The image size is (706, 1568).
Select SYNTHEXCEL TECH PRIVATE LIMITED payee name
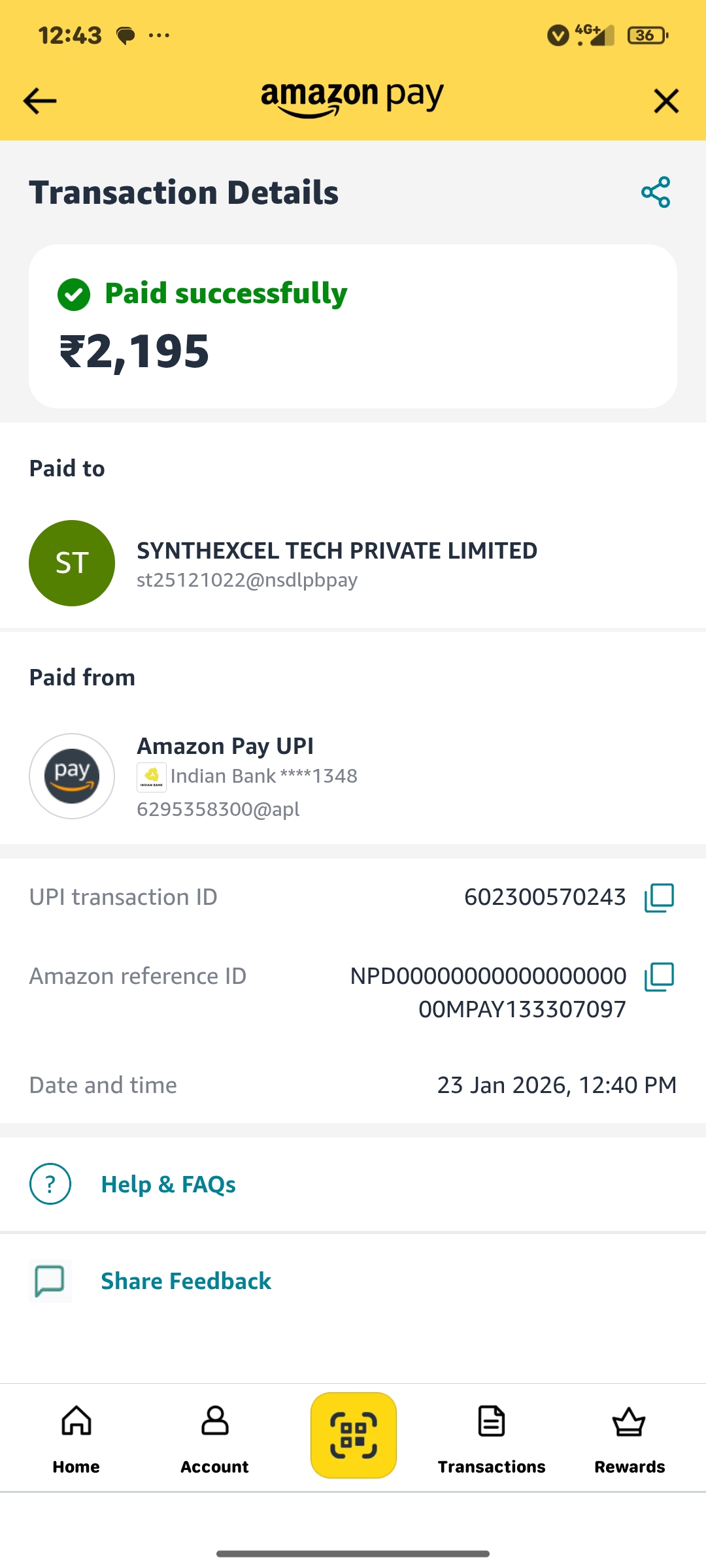pyautogui.click(x=337, y=551)
